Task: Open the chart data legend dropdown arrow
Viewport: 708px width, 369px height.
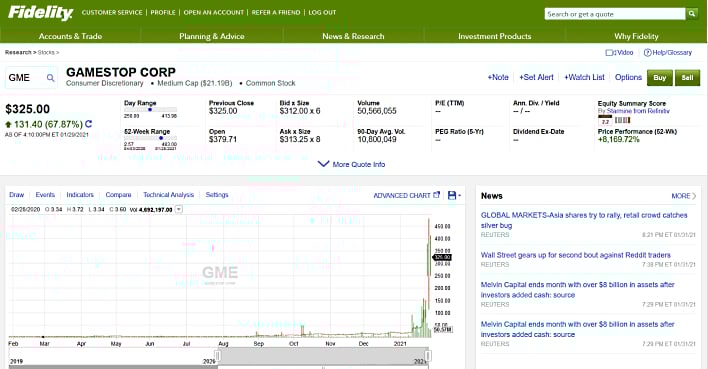Action: click(x=179, y=210)
